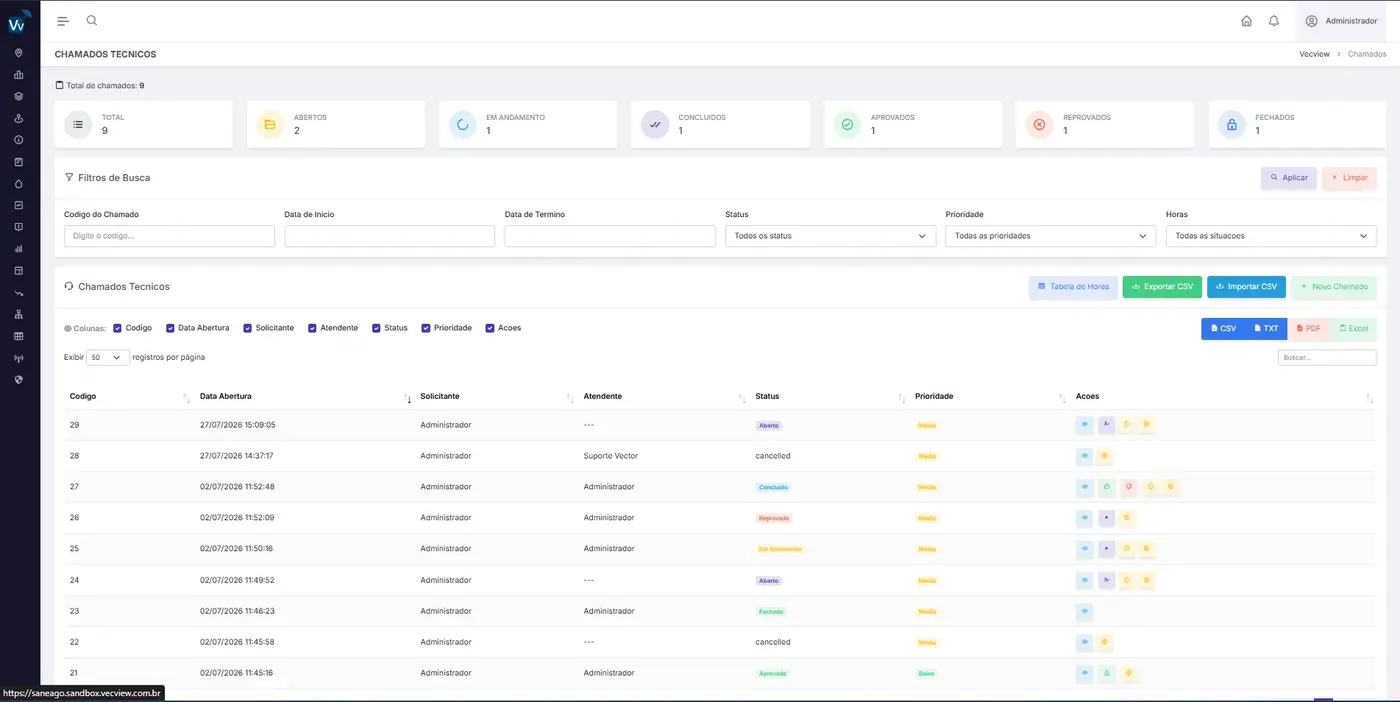Toggle the hamburger menu icon
The image size is (1400, 702).
point(63,21)
